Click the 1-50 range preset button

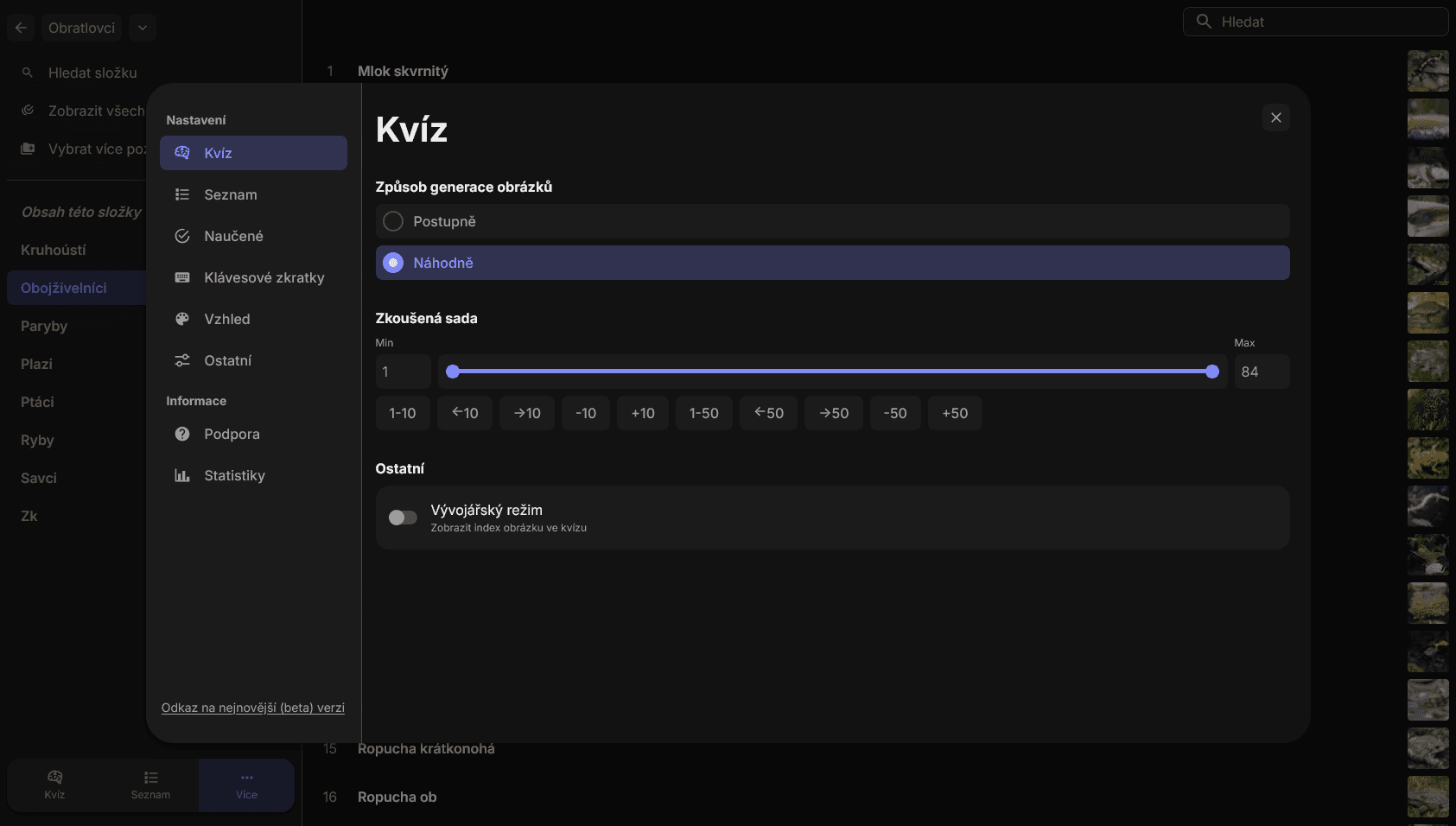[x=704, y=413]
